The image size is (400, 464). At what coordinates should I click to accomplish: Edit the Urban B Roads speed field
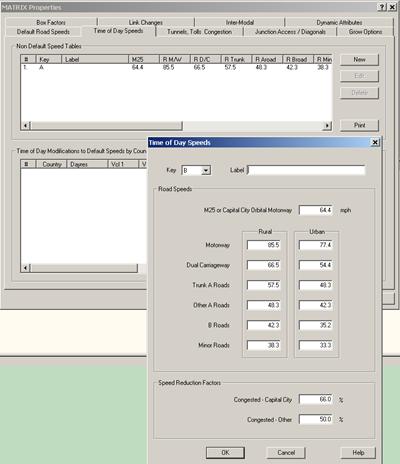tap(316, 325)
